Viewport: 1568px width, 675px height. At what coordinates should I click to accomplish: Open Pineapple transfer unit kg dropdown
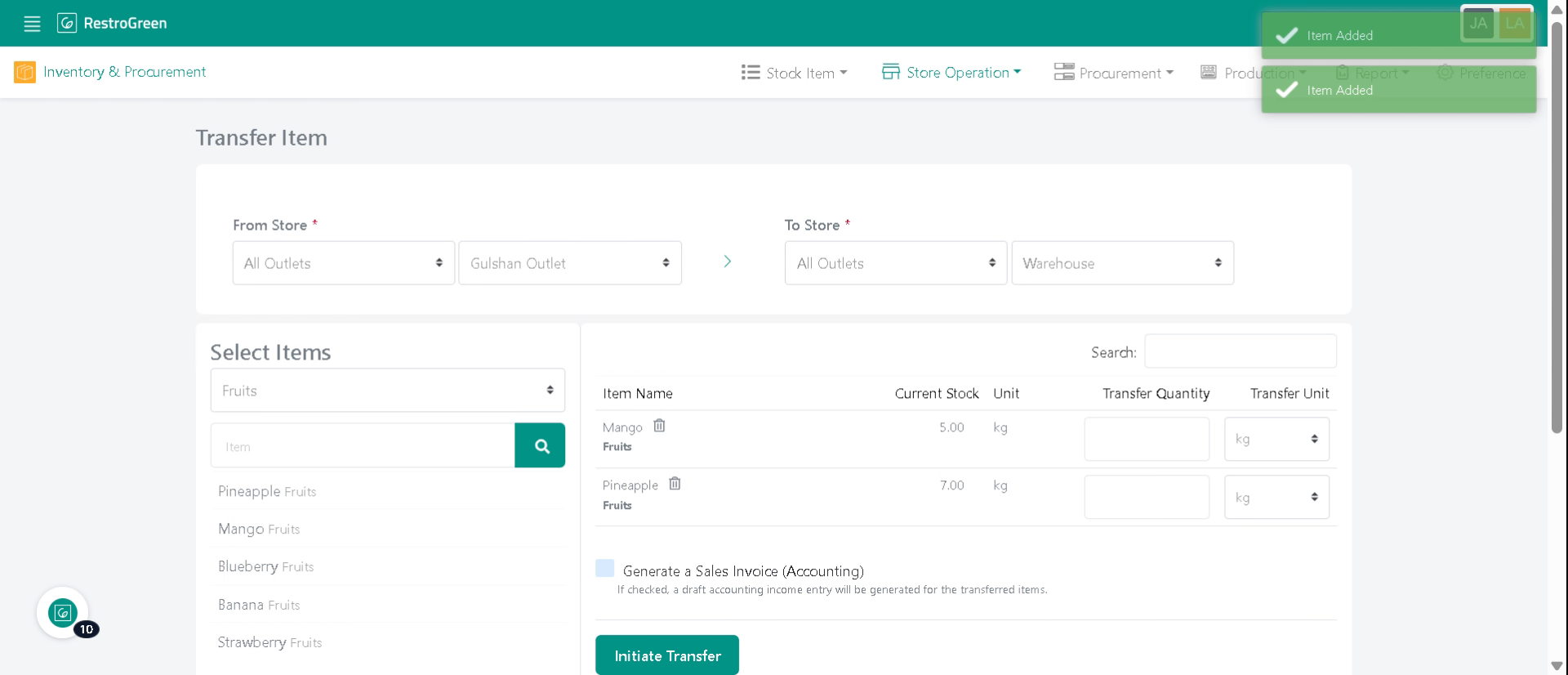click(x=1276, y=497)
